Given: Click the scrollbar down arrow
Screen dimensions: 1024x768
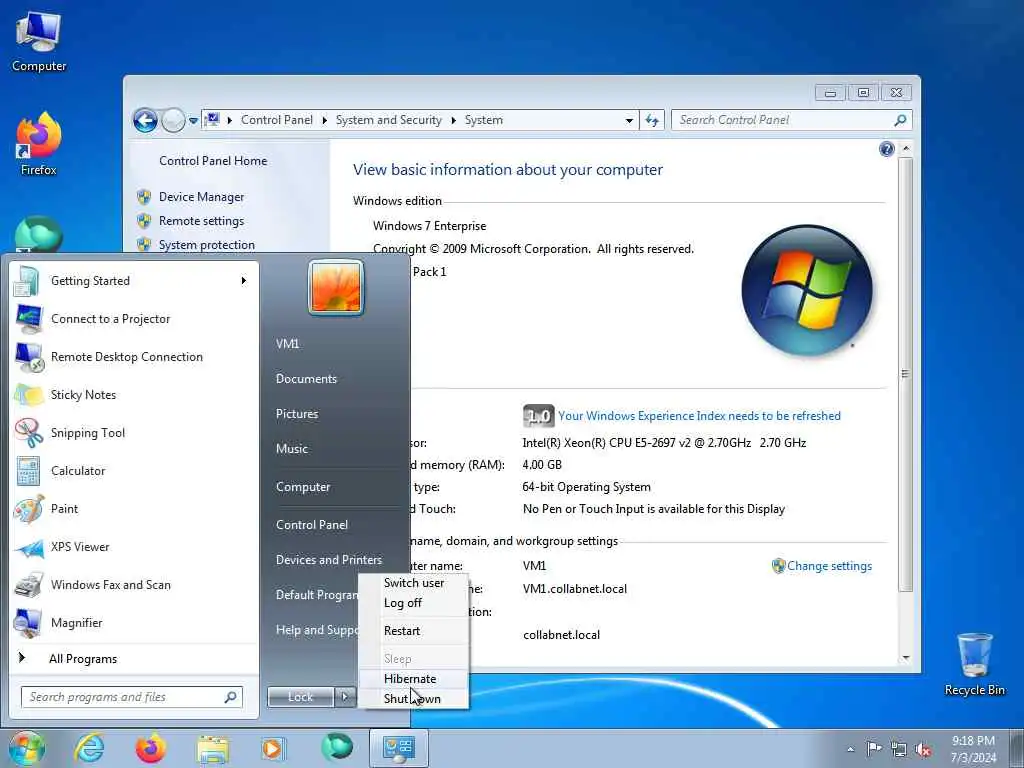Looking at the screenshot, I should click(x=905, y=658).
